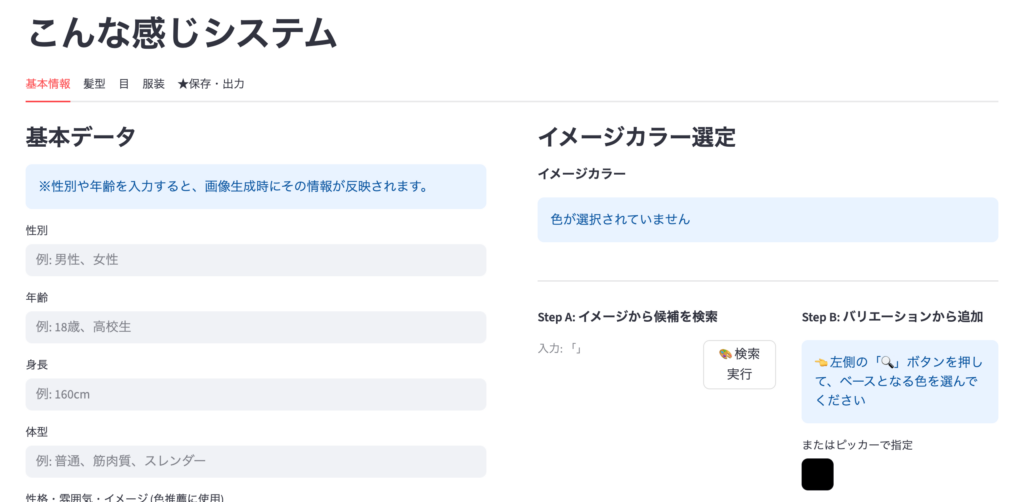The width and height of the screenshot is (1024, 502).
Task: Click into the 年齢 text box
Action: [x=256, y=327]
